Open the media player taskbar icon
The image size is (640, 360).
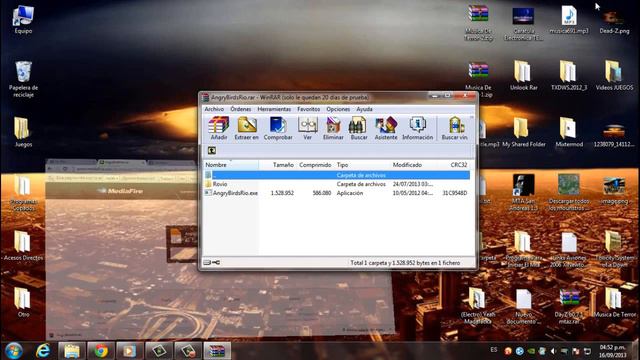click(129, 351)
